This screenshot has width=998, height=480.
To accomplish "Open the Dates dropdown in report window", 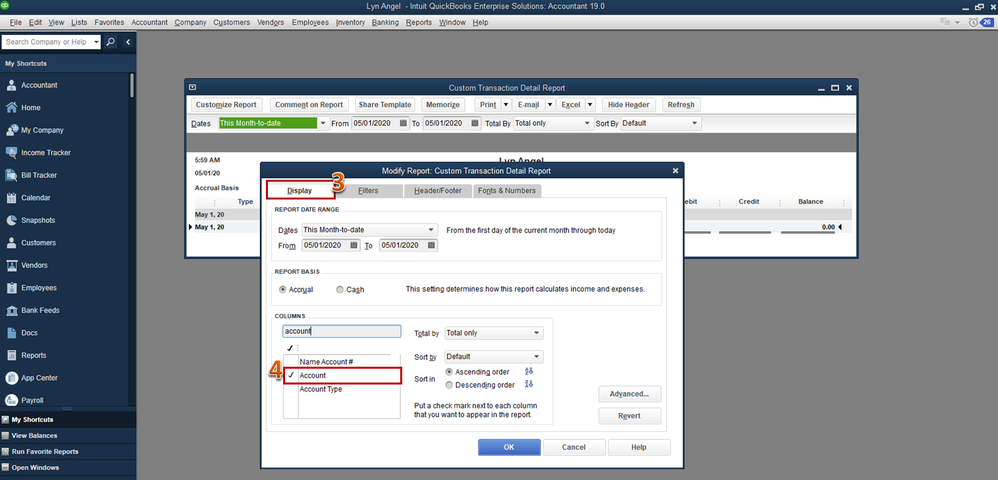I will point(323,124).
